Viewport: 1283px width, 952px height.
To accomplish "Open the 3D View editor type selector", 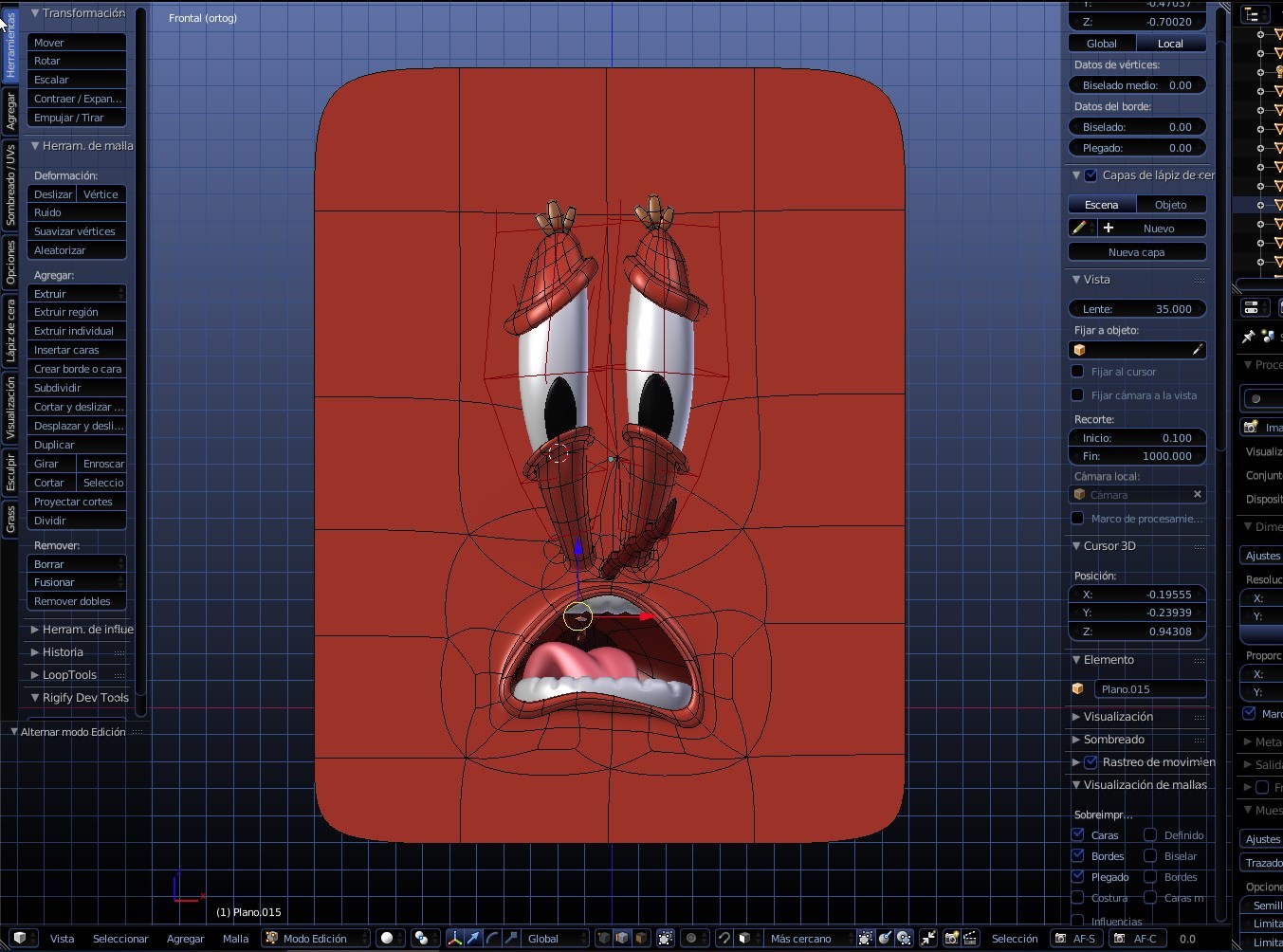I will 20,938.
